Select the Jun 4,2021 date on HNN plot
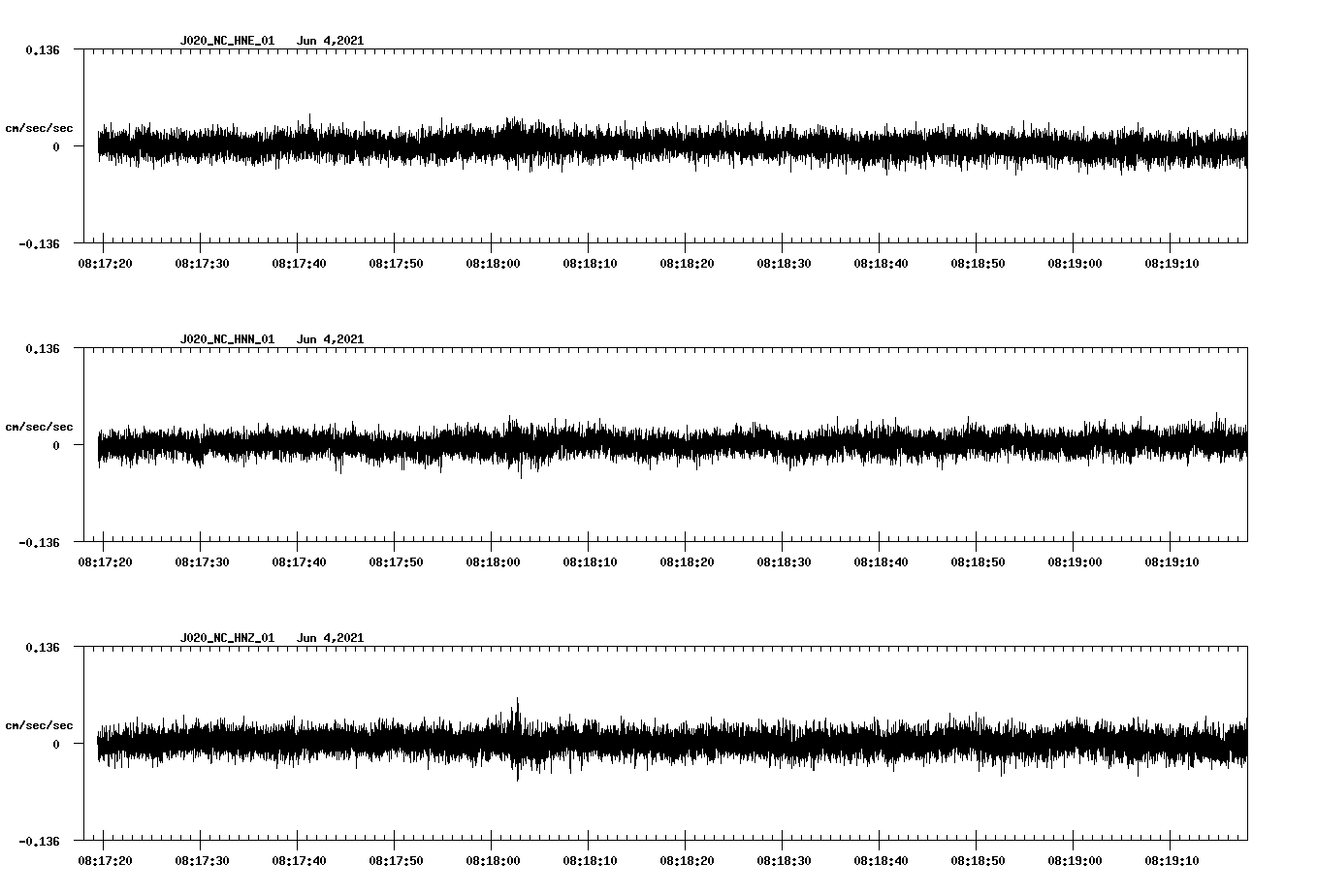Viewport: 1317px width, 896px height. [x=330, y=339]
